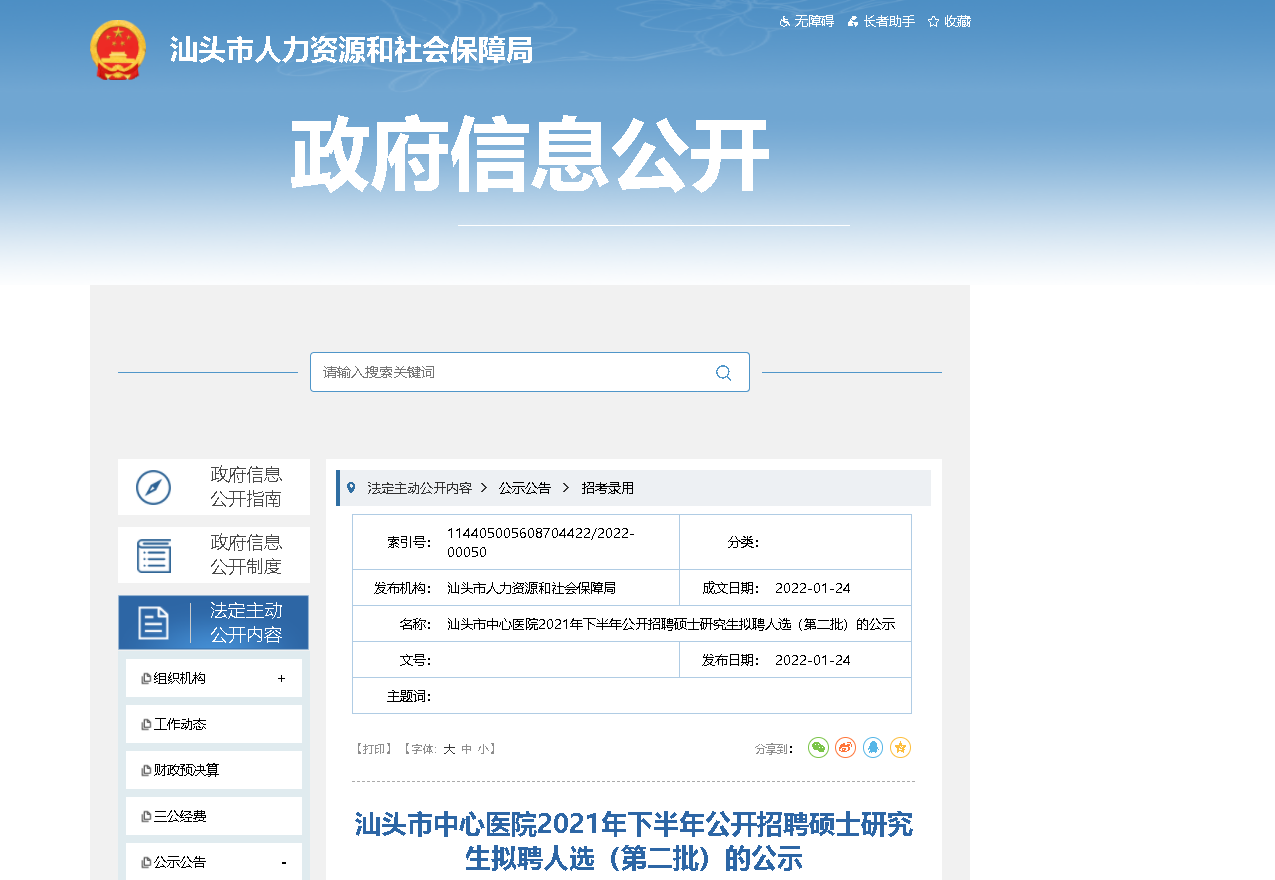Share to Qzone using the yellow star icon

[x=900, y=748]
